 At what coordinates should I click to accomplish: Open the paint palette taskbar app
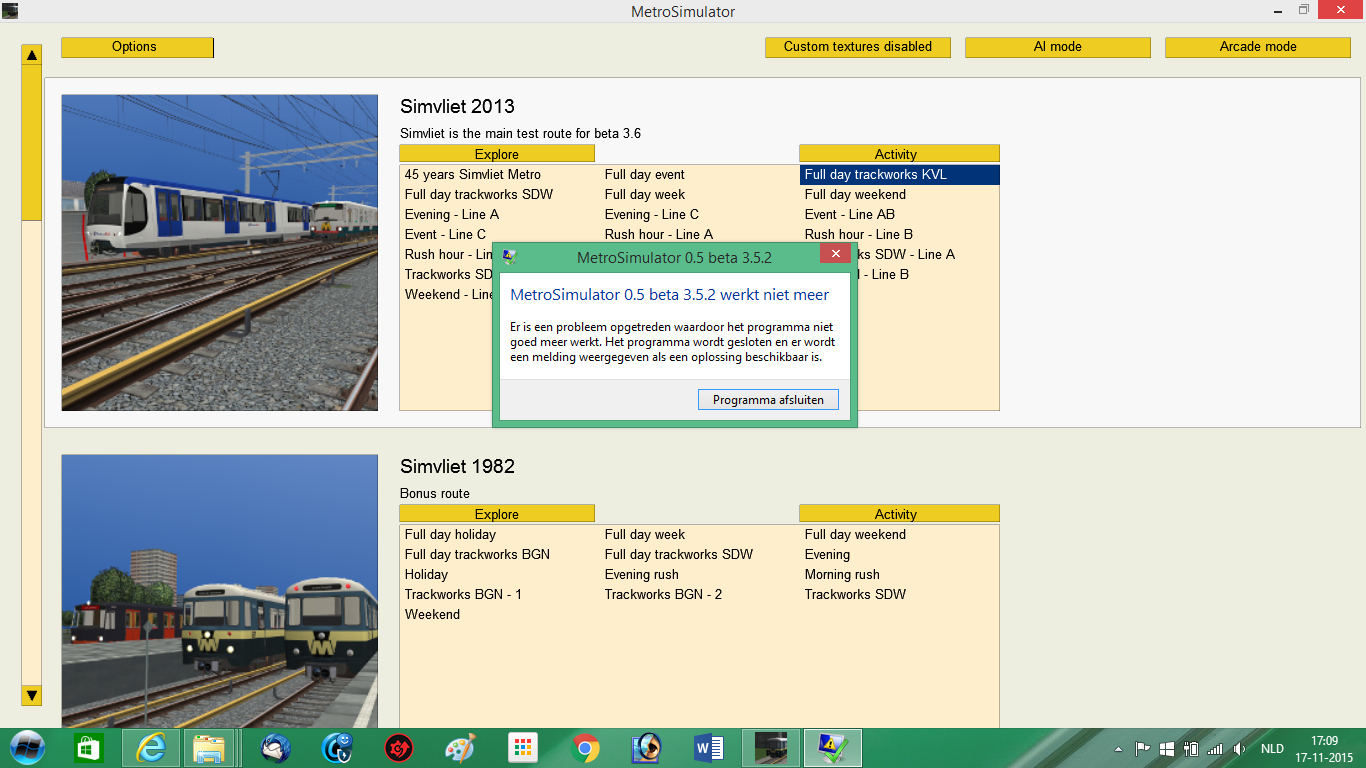click(x=461, y=747)
